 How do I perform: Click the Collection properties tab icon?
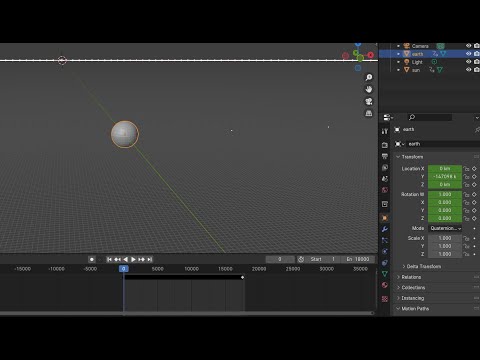pyautogui.click(x=385, y=204)
